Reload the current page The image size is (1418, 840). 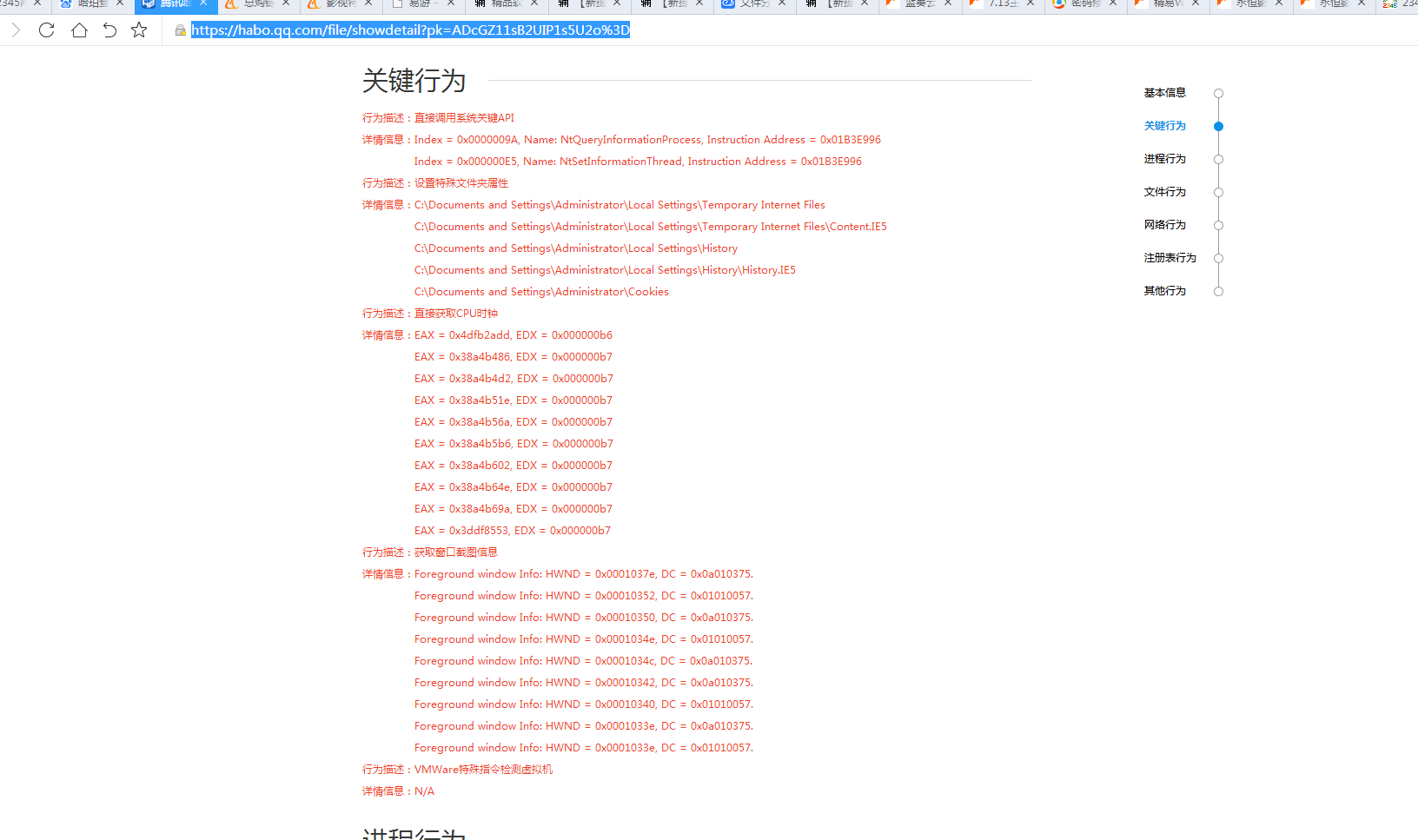point(47,30)
